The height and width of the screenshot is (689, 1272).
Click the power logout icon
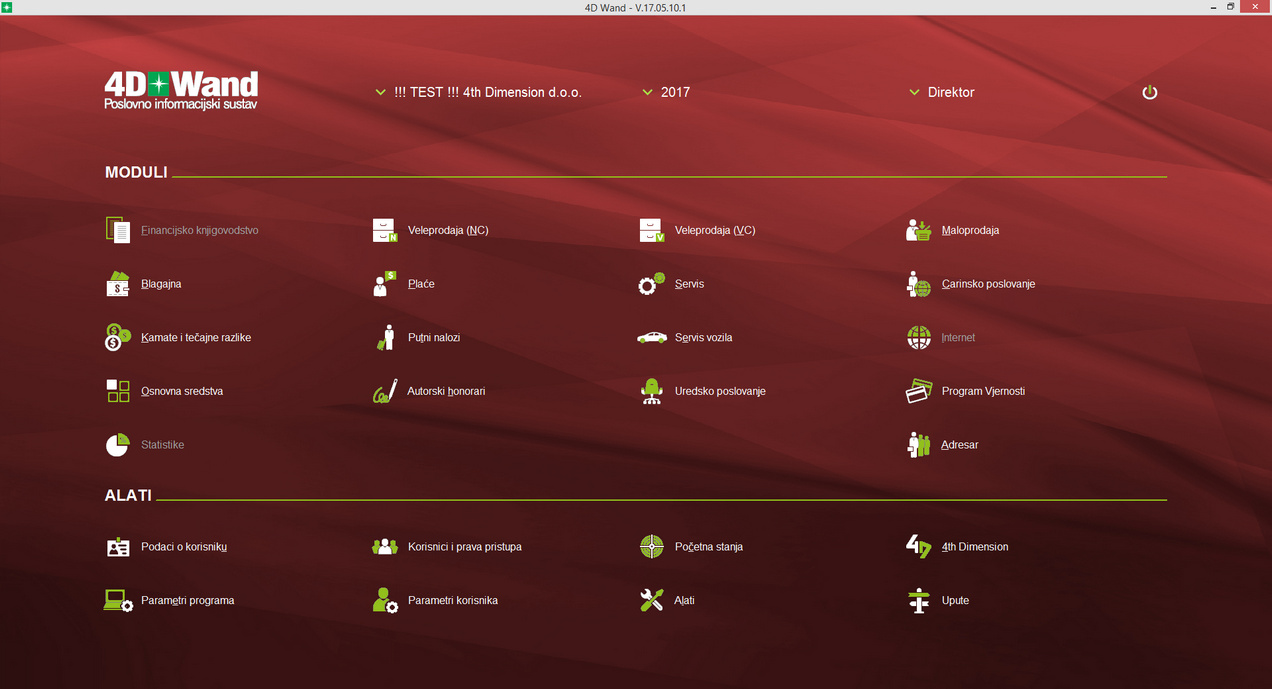(1150, 92)
